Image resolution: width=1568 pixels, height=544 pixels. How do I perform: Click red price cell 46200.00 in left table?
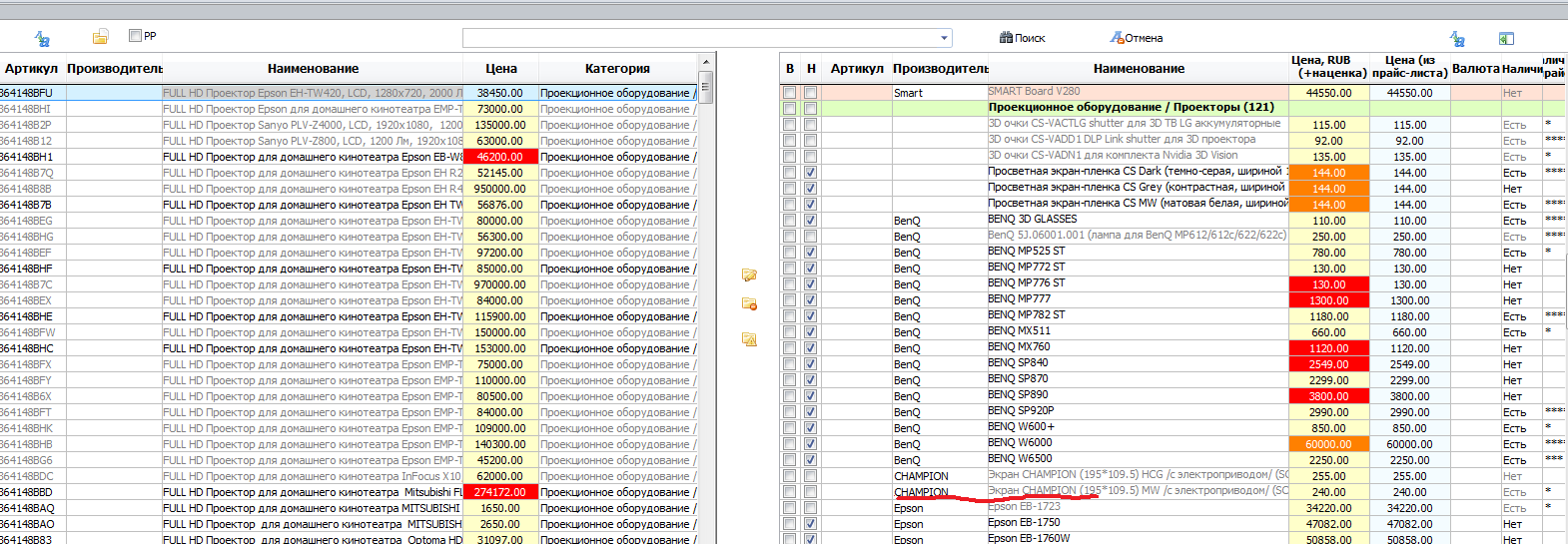coord(500,157)
